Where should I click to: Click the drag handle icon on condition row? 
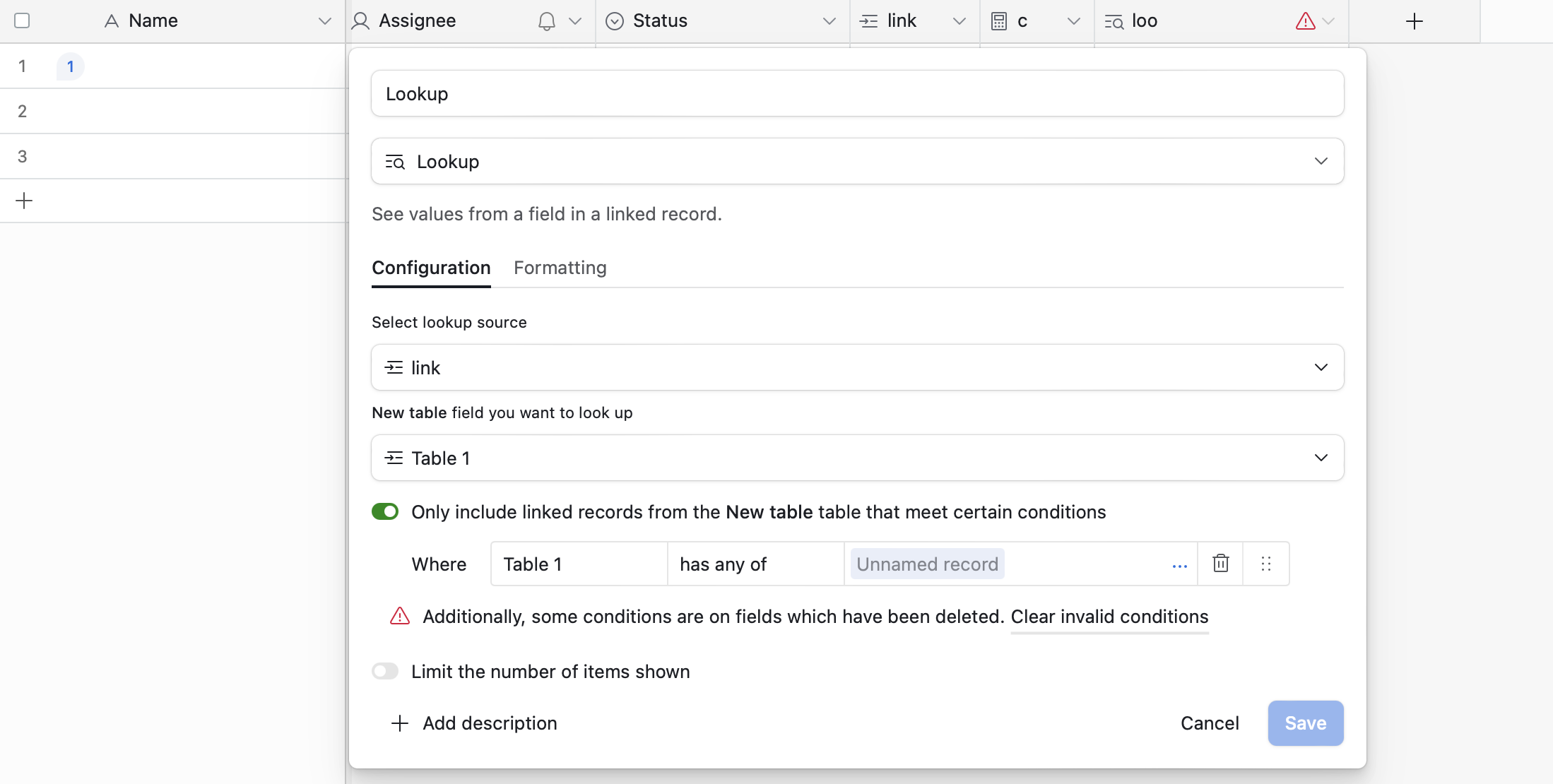[x=1266, y=563]
